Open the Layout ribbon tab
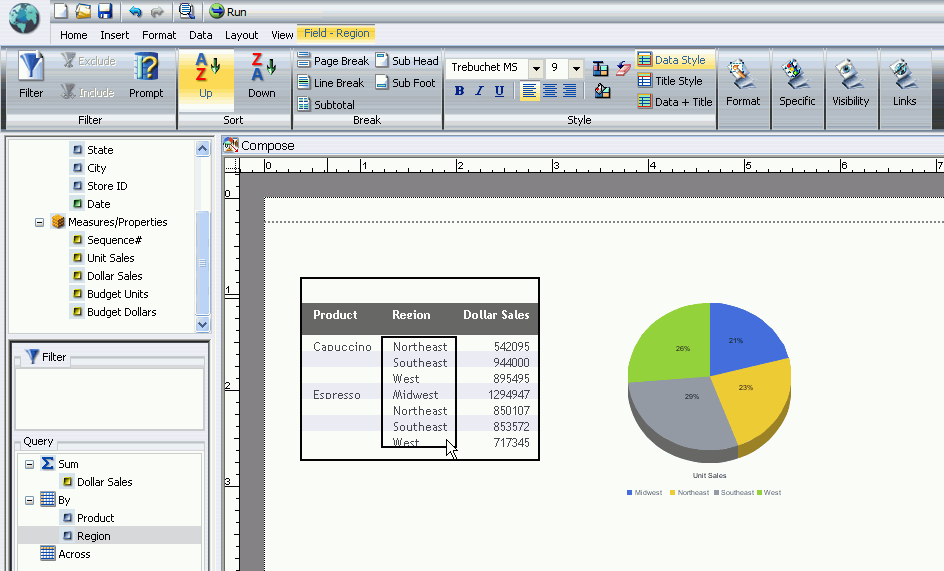The width and height of the screenshot is (944, 571). pyautogui.click(x=241, y=35)
